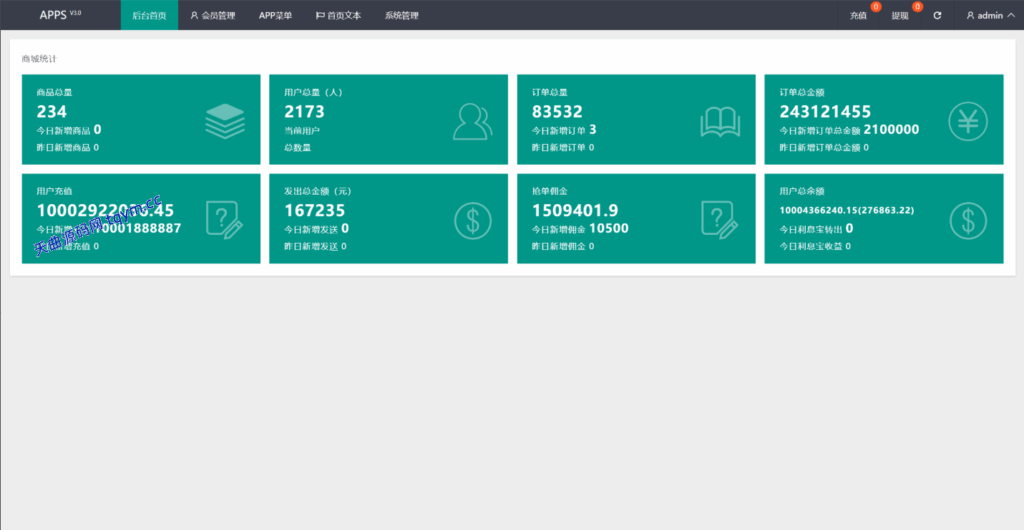1024x530 pixels.
Task: Click the 抢单佣金 value 1509401.9
Action: point(575,210)
